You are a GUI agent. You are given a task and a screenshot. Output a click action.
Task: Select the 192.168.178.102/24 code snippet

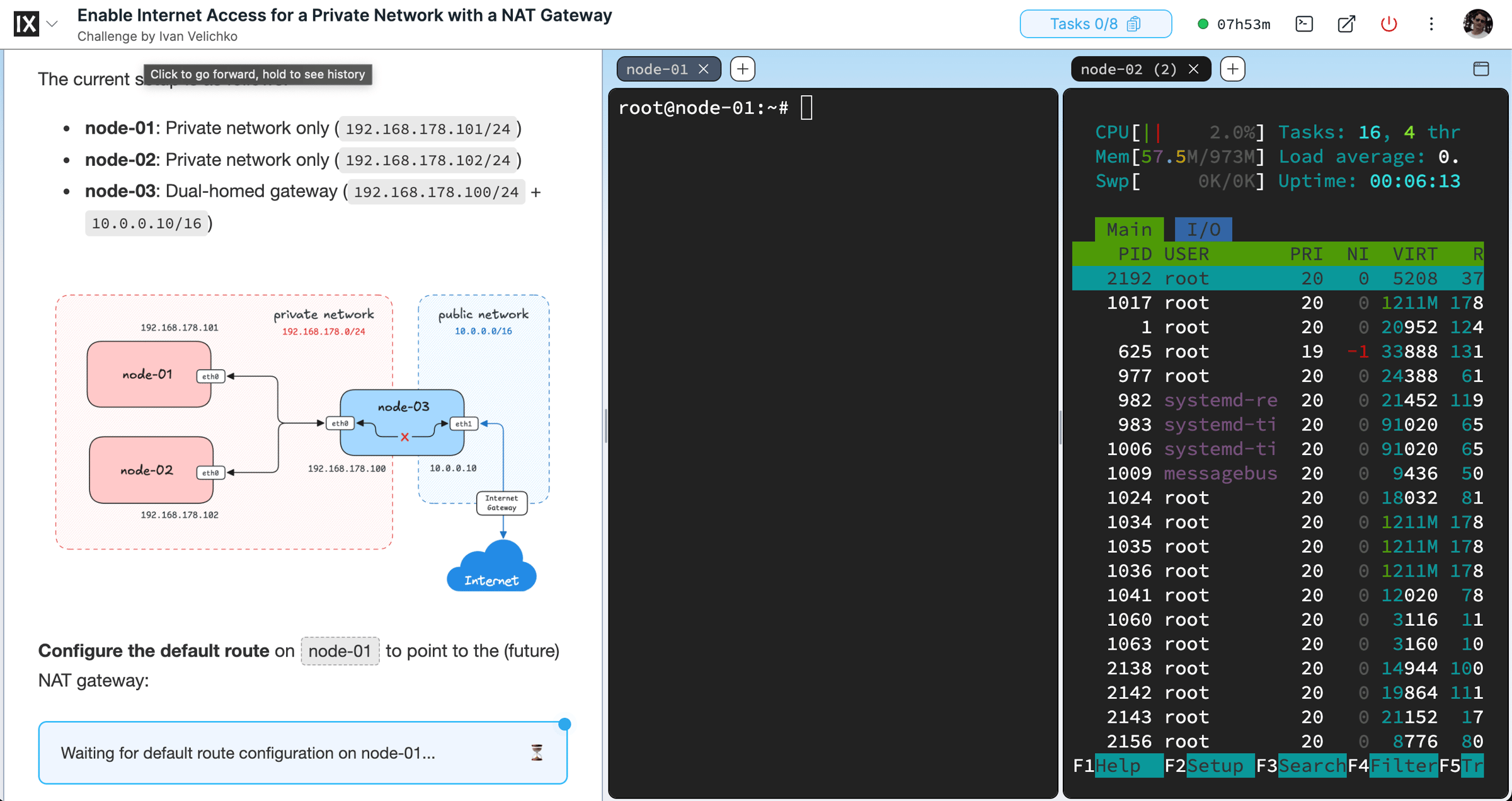click(x=428, y=160)
